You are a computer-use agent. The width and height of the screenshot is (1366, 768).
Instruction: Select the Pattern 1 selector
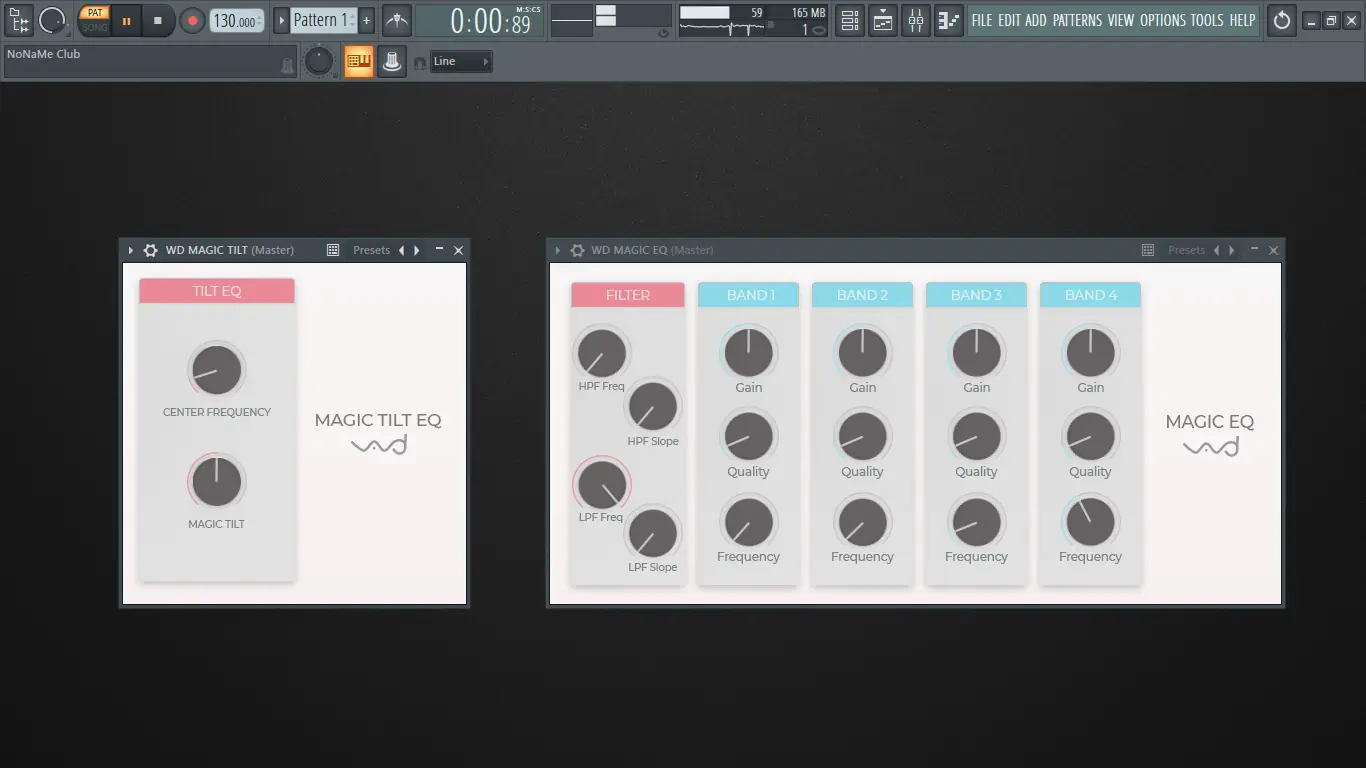(x=323, y=20)
